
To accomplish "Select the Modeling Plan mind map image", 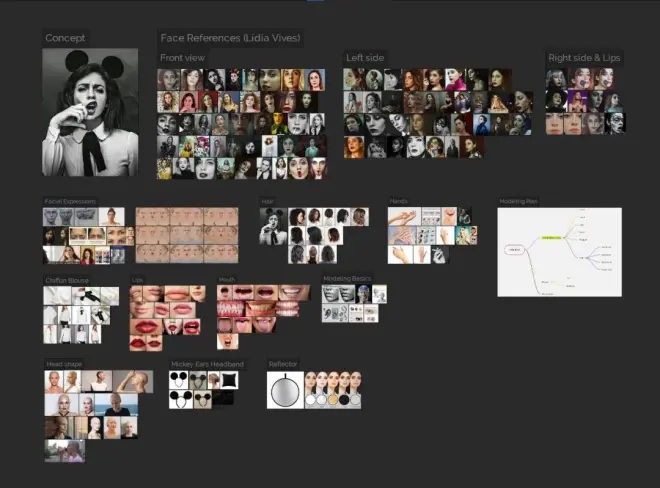I will click(x=559, y=252).
